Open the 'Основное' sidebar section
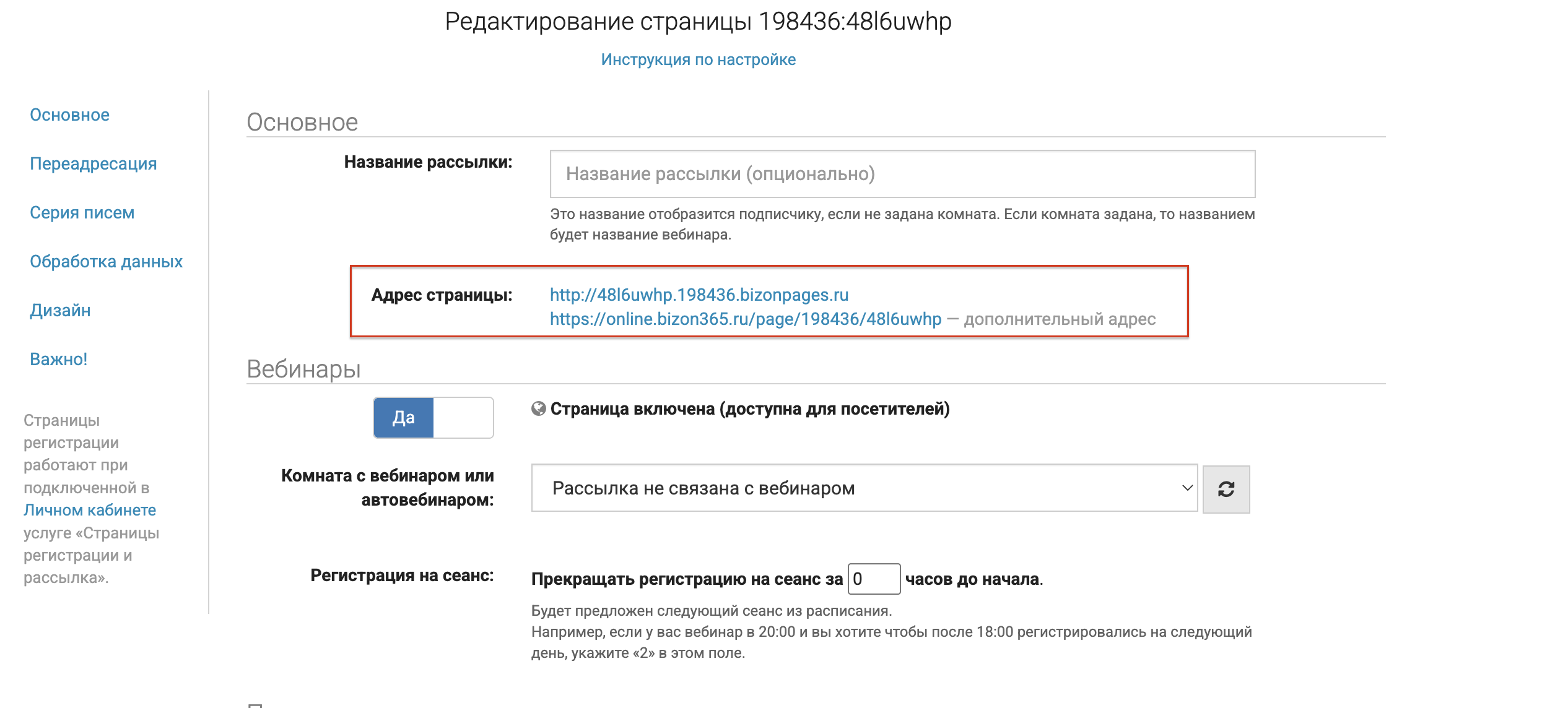Screen dimensions: 1568x708 pos(69,115)
